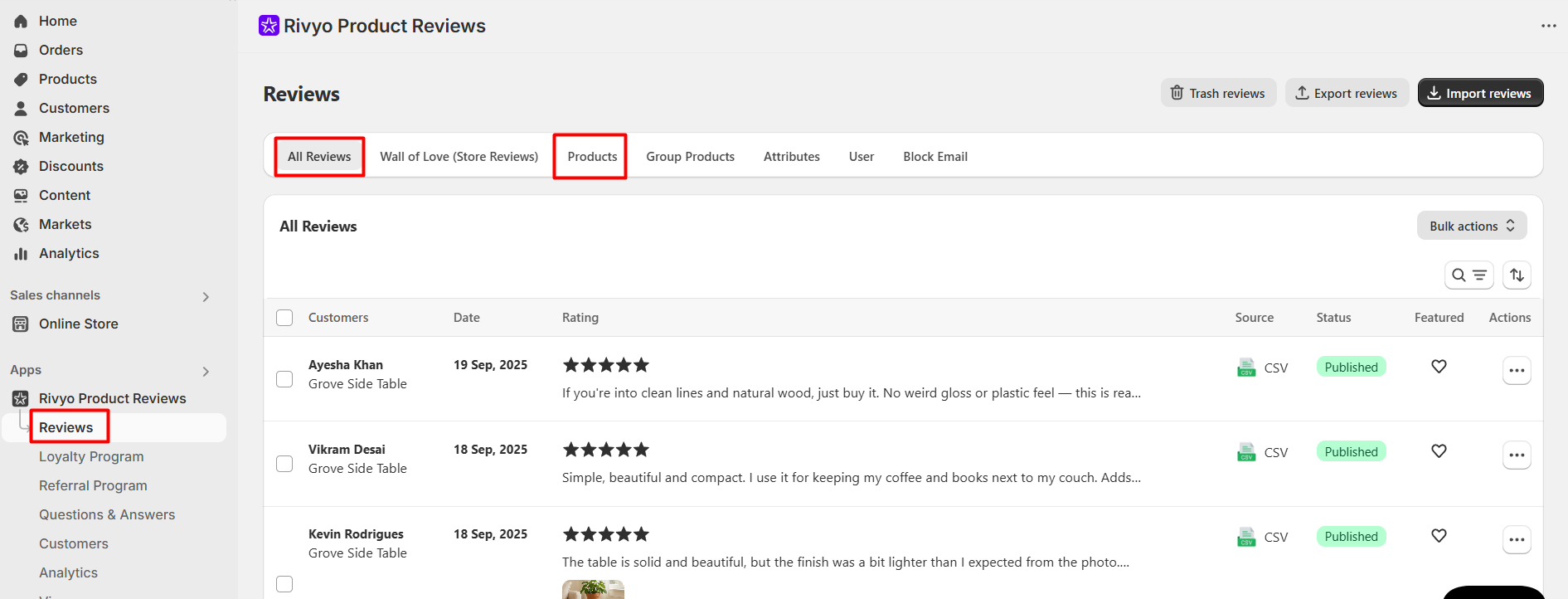This screenshot has height=599, width=1568.
Task: Click the Rivyo Product Reviews app icon in sidebar
Action: click(21, 398)
